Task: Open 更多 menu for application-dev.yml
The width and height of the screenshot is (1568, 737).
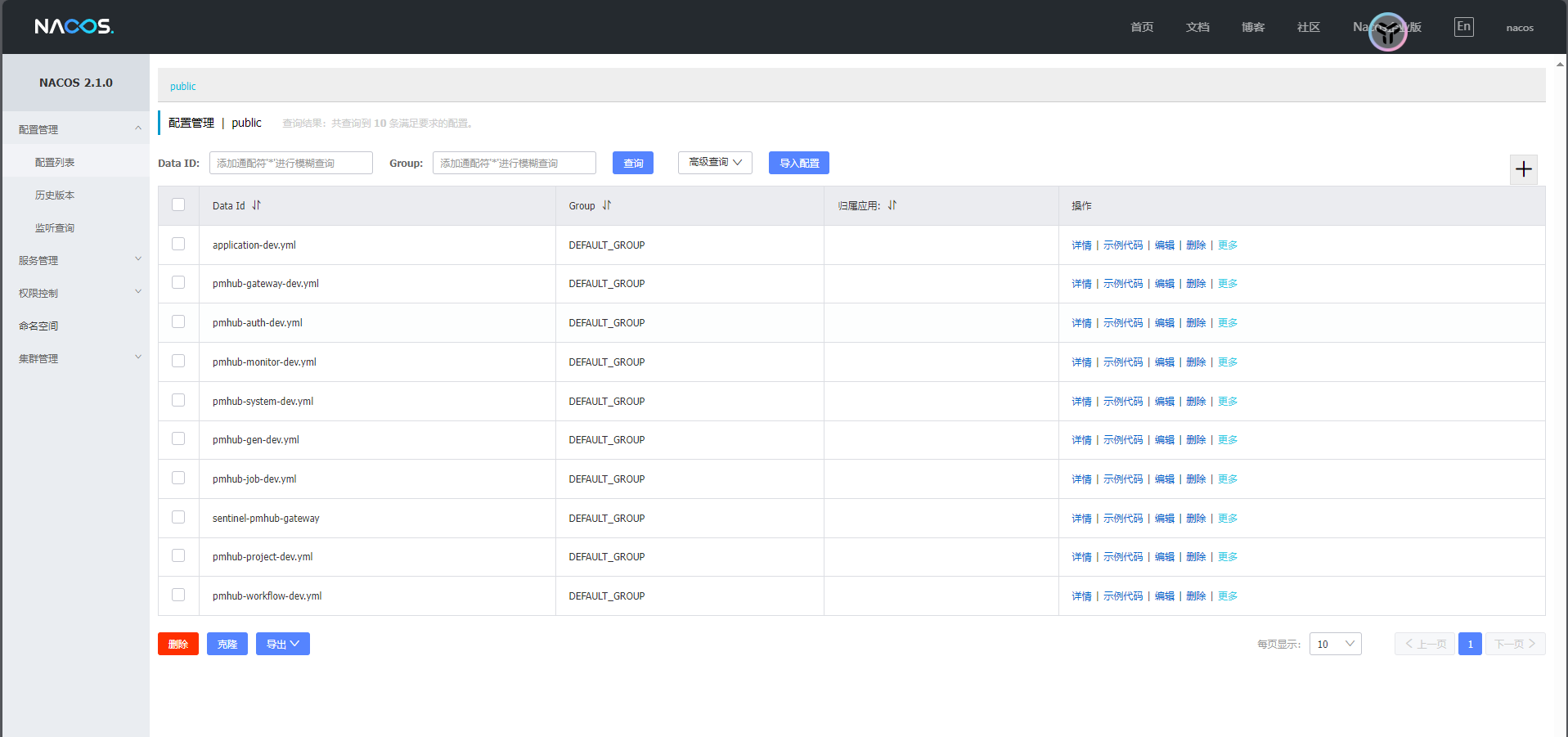Action: [1227, 245]
